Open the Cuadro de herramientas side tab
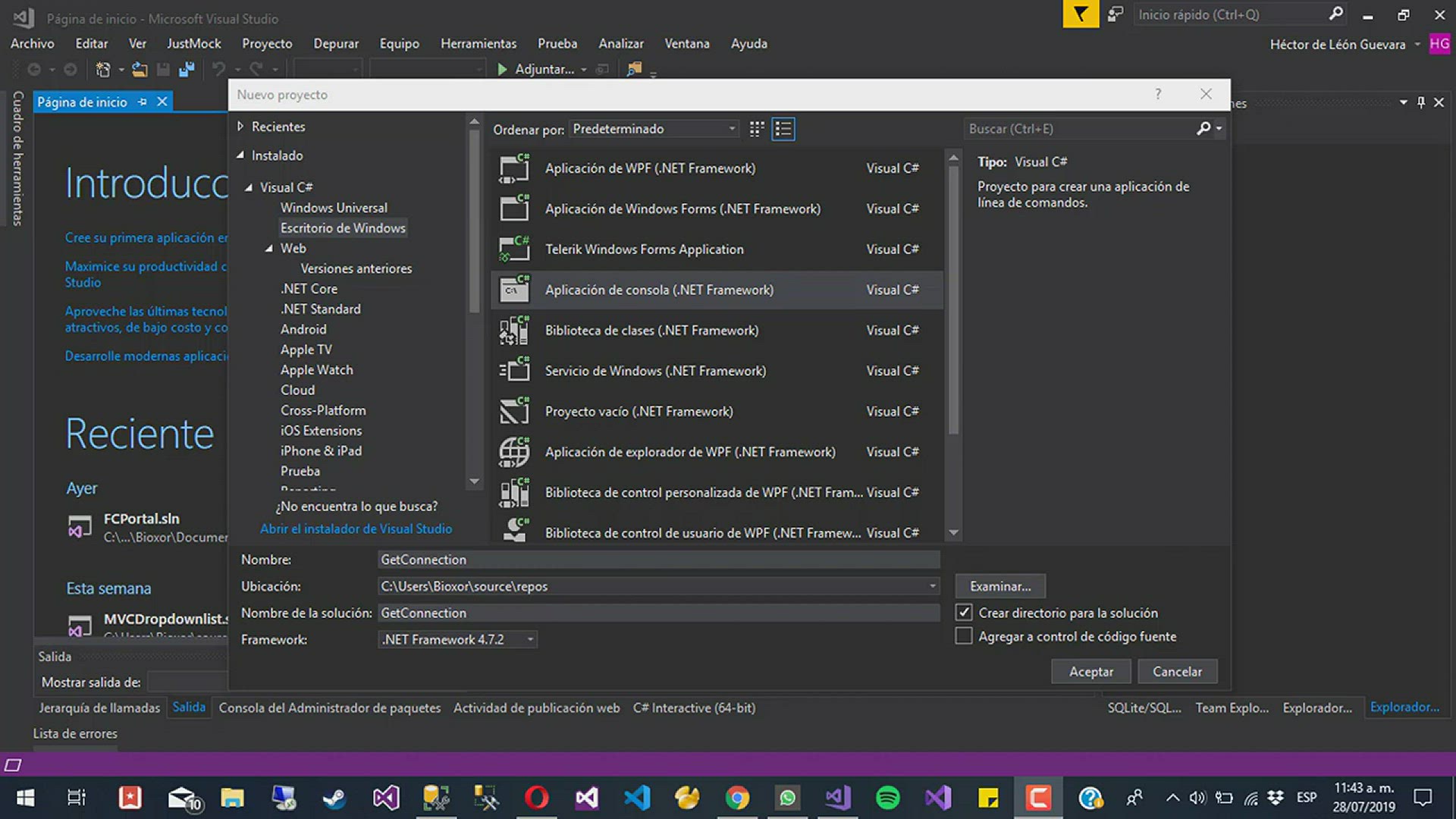The height and width of the screenshot is (819, 1456). pos(17,158)
